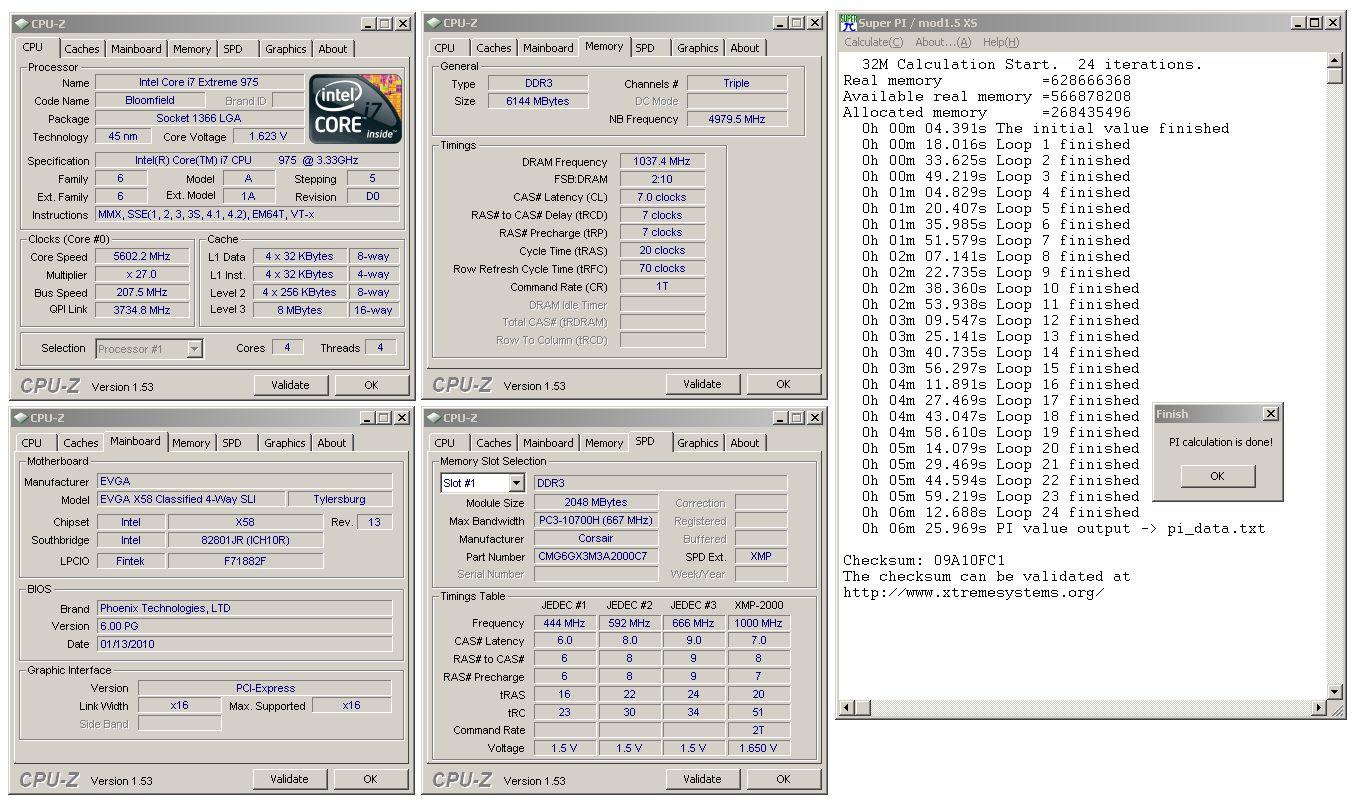Click Super PI vertical scrollbar down arrow
The width and height of the screenshot is (1357, 804).
1334,691
